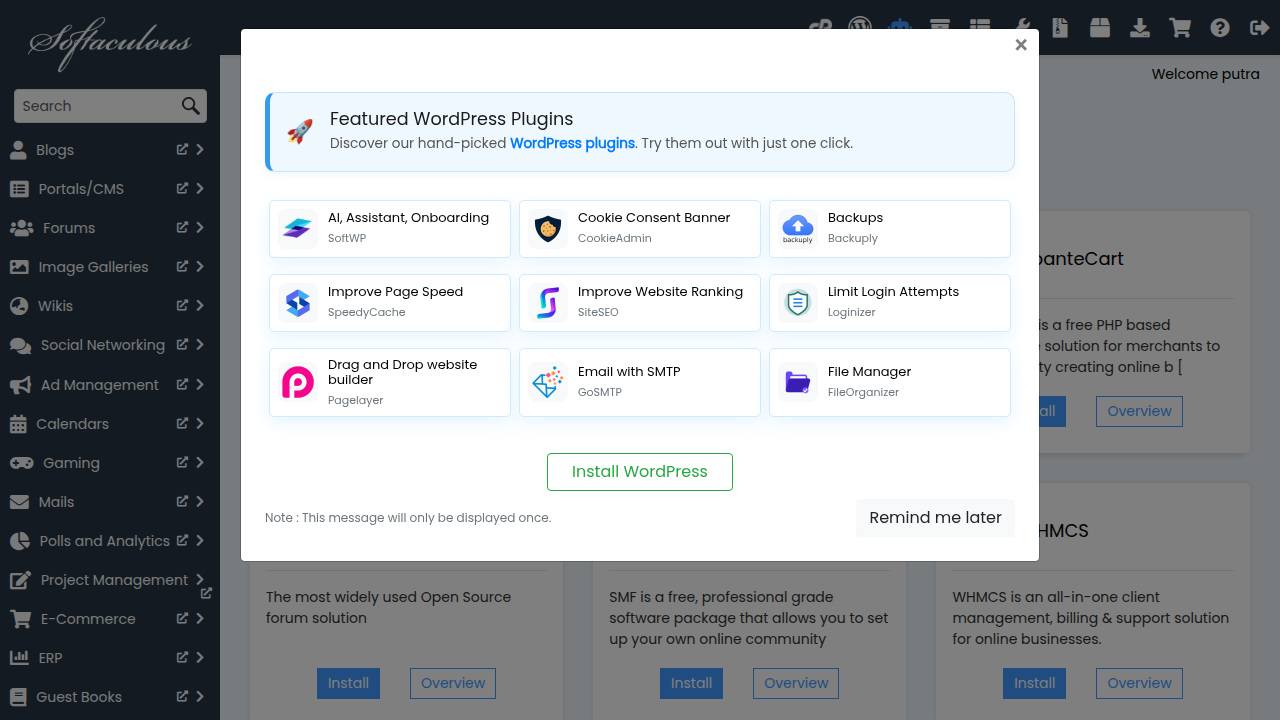Screen dimensions: 1280x720
Task: Click the Install WordPress button
Action: click(x=640, y=472)
